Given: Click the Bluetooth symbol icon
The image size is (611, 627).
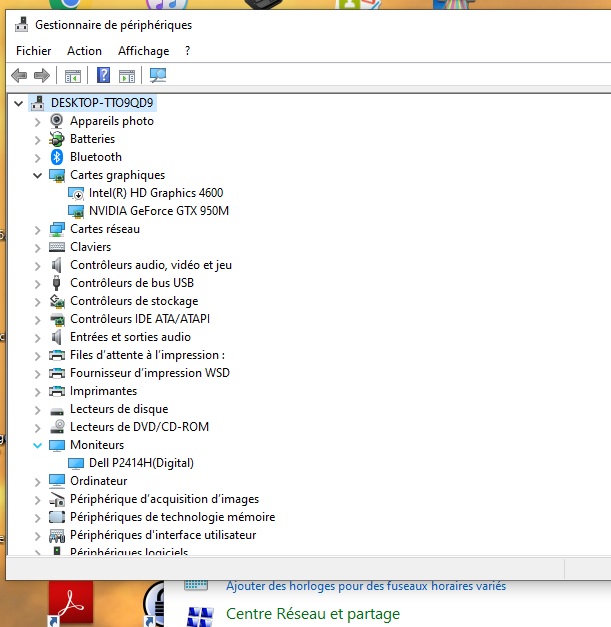Looking at the screenshot, I should tap(57, 157).
